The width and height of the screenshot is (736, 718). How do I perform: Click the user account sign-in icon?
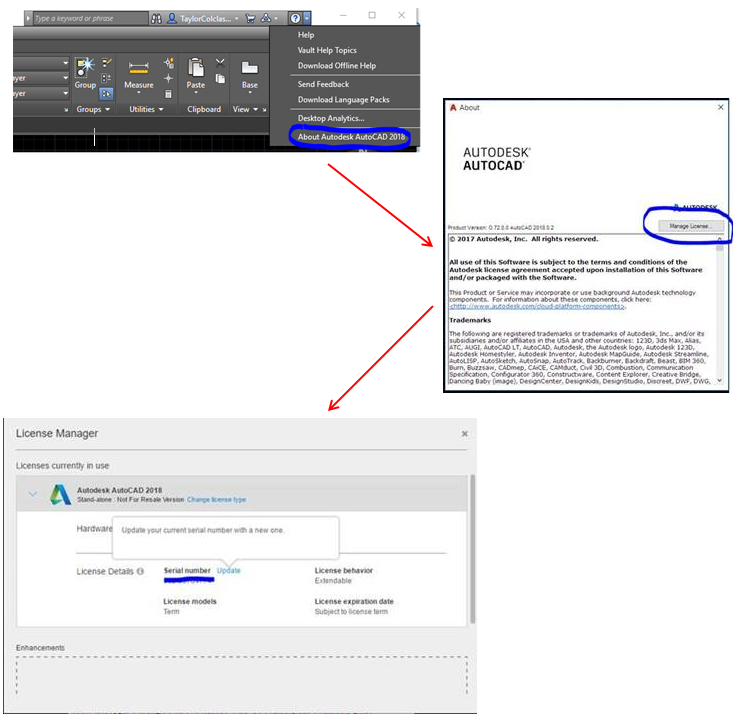click(172, 18)
